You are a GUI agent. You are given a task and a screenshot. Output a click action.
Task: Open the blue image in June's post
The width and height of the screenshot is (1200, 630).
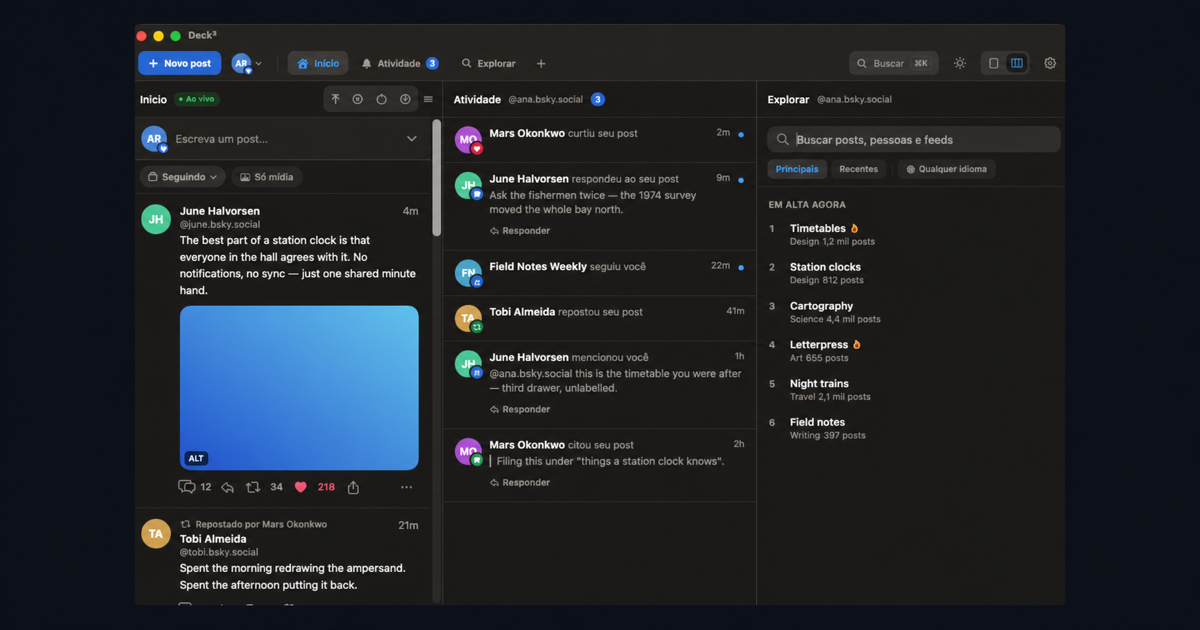[299, 388]
